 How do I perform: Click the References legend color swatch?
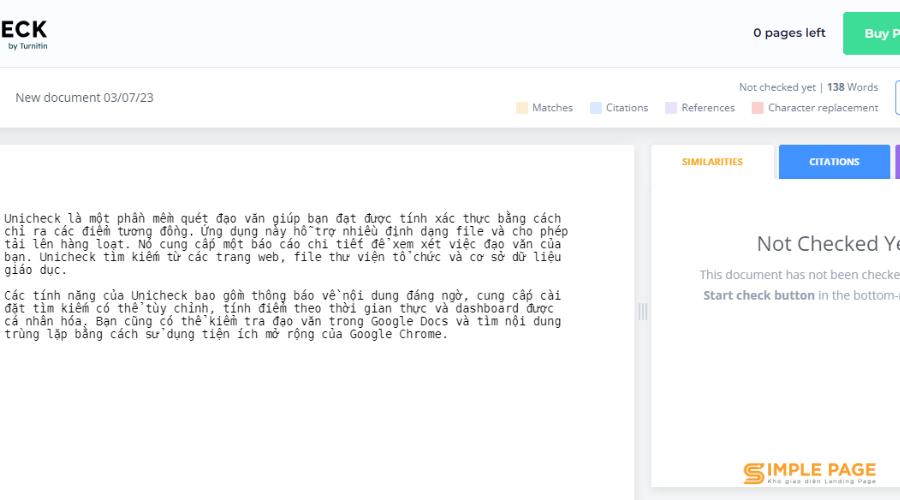click(671, 108)
